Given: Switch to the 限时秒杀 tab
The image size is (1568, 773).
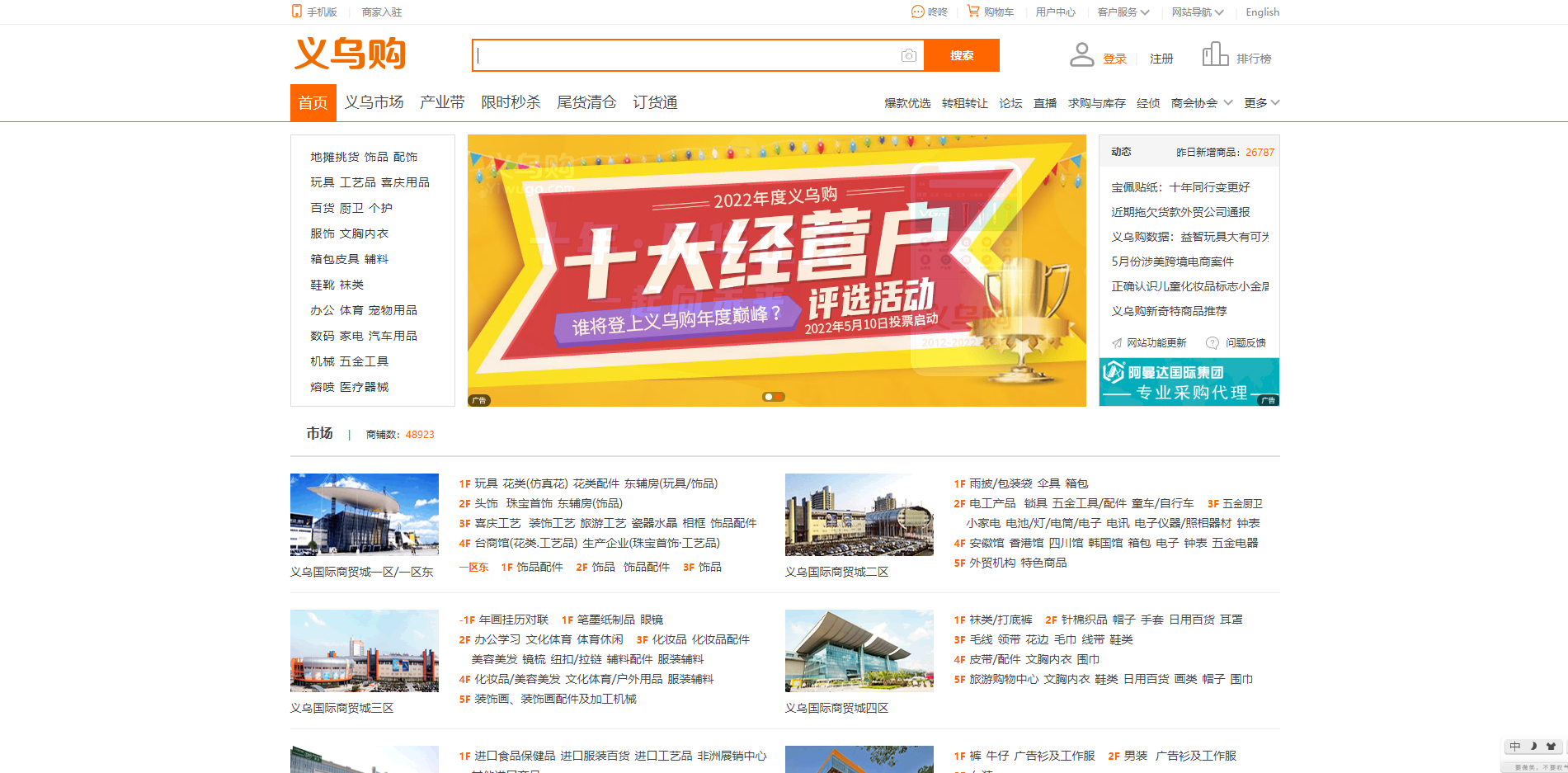Looking at the screenshot, I should point(511,101).
